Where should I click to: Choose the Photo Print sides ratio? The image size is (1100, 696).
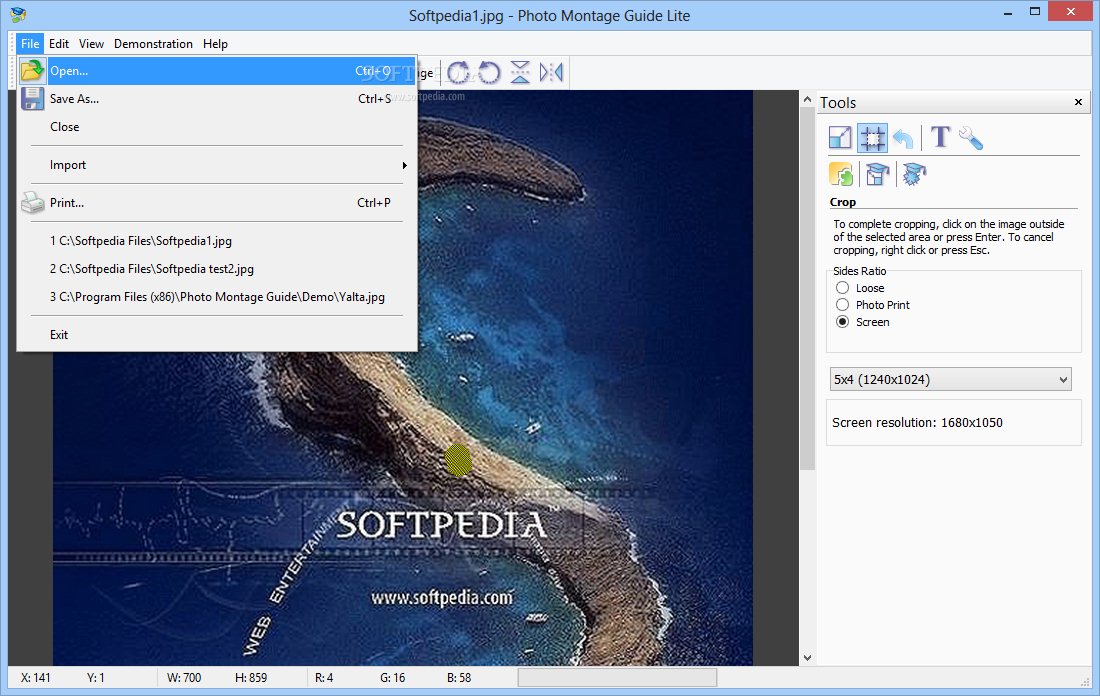click(x=843, y=304)
